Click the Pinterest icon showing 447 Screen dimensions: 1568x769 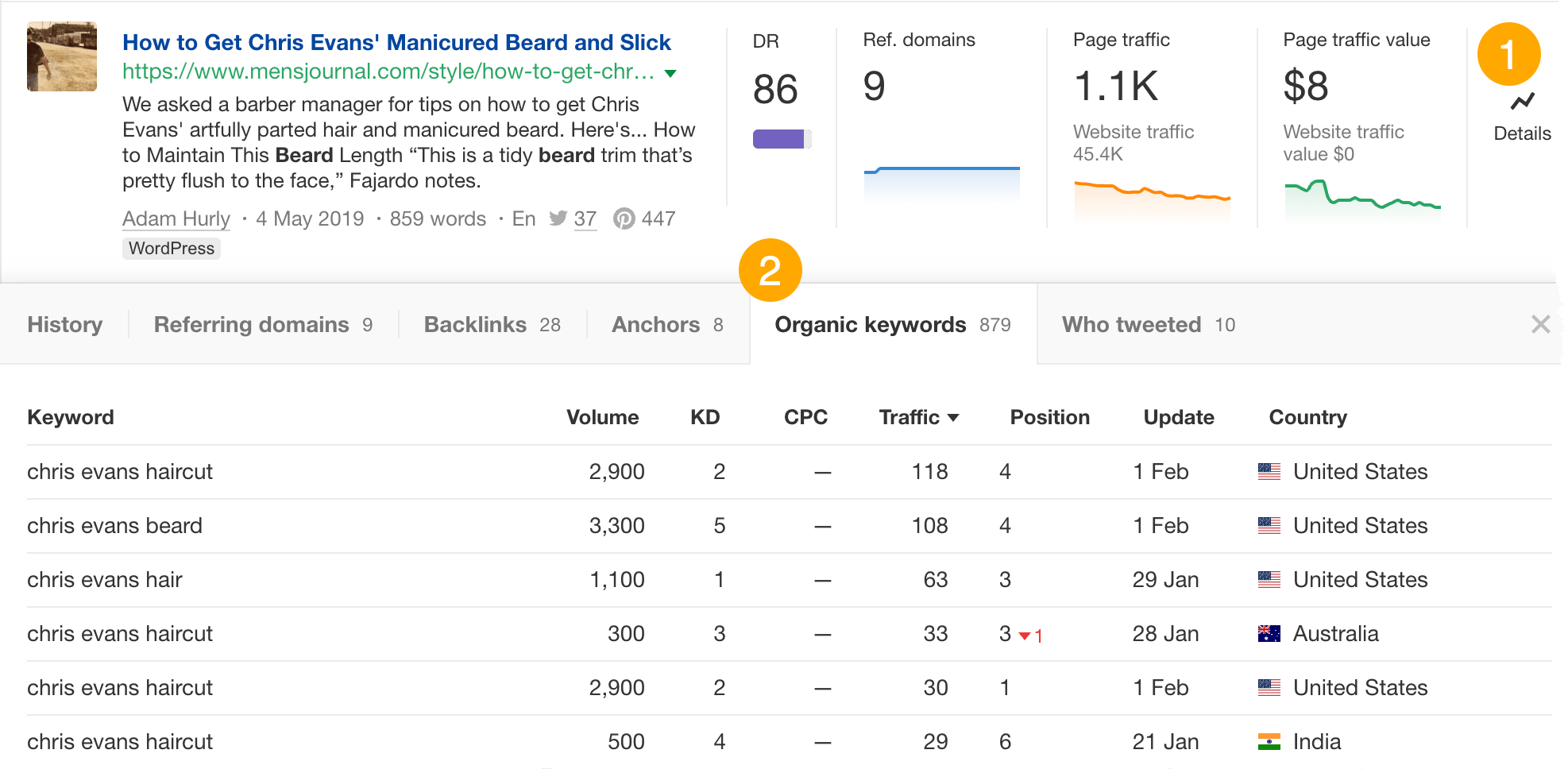tap(625, 218)
